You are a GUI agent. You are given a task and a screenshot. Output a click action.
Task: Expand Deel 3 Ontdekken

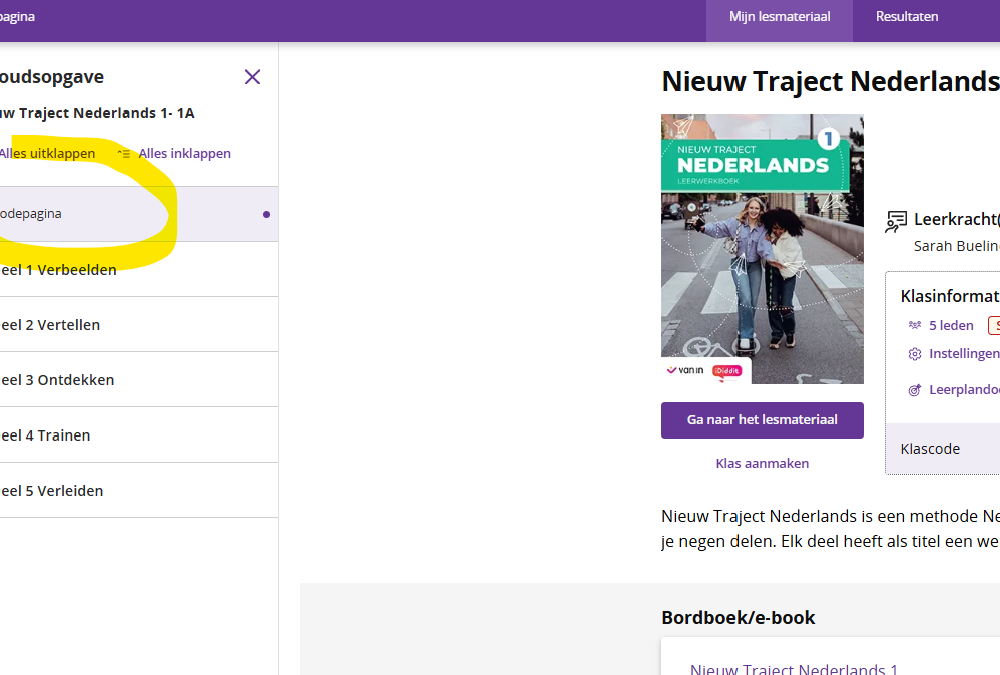point(57,379)
